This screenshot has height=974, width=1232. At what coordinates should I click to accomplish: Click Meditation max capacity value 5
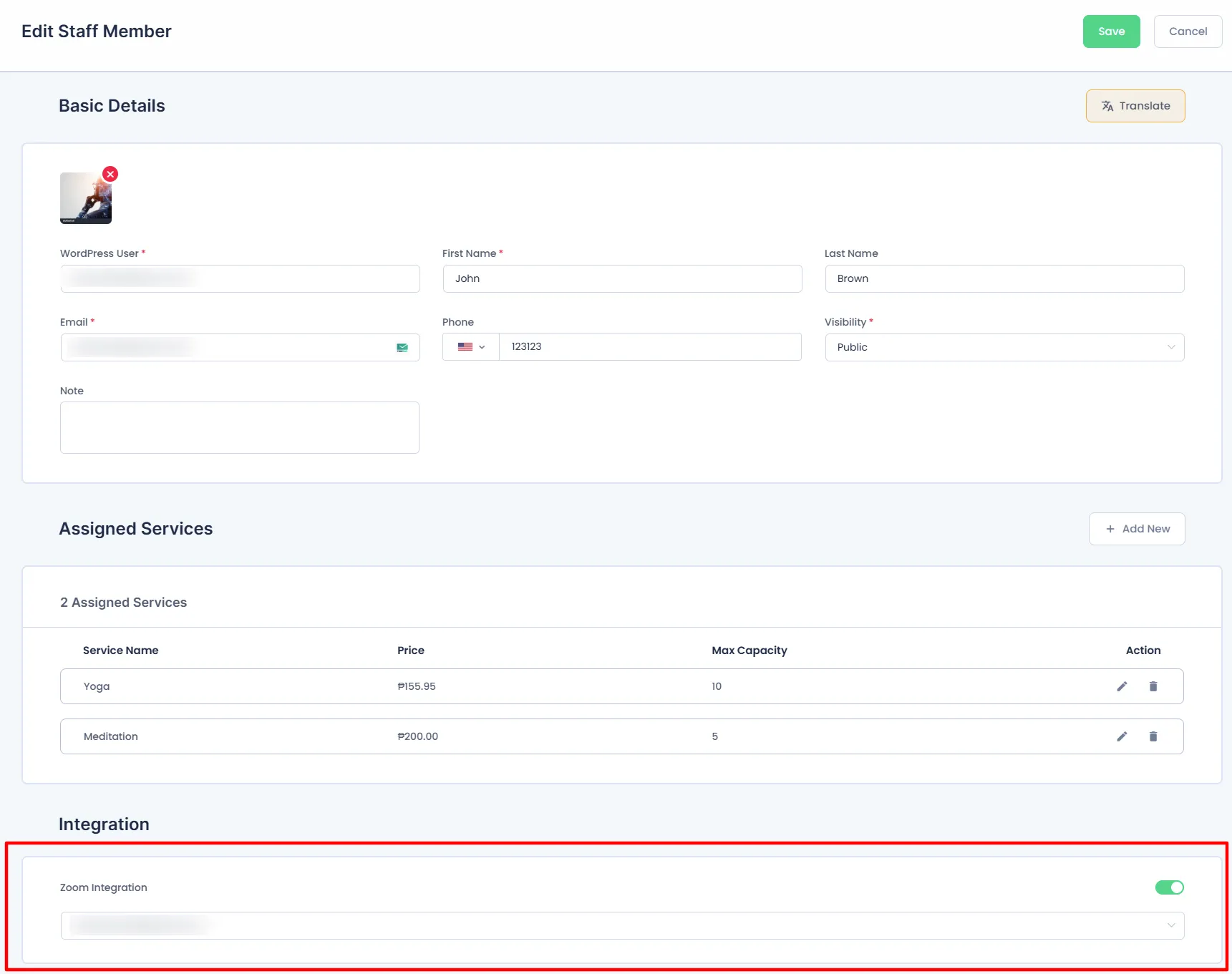pos(714,736)
